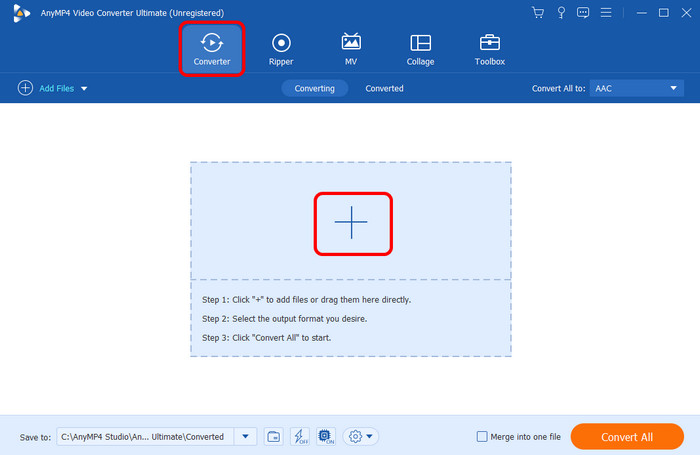Open the MV maker tab

pyautogui.click(x=351, y=49)
